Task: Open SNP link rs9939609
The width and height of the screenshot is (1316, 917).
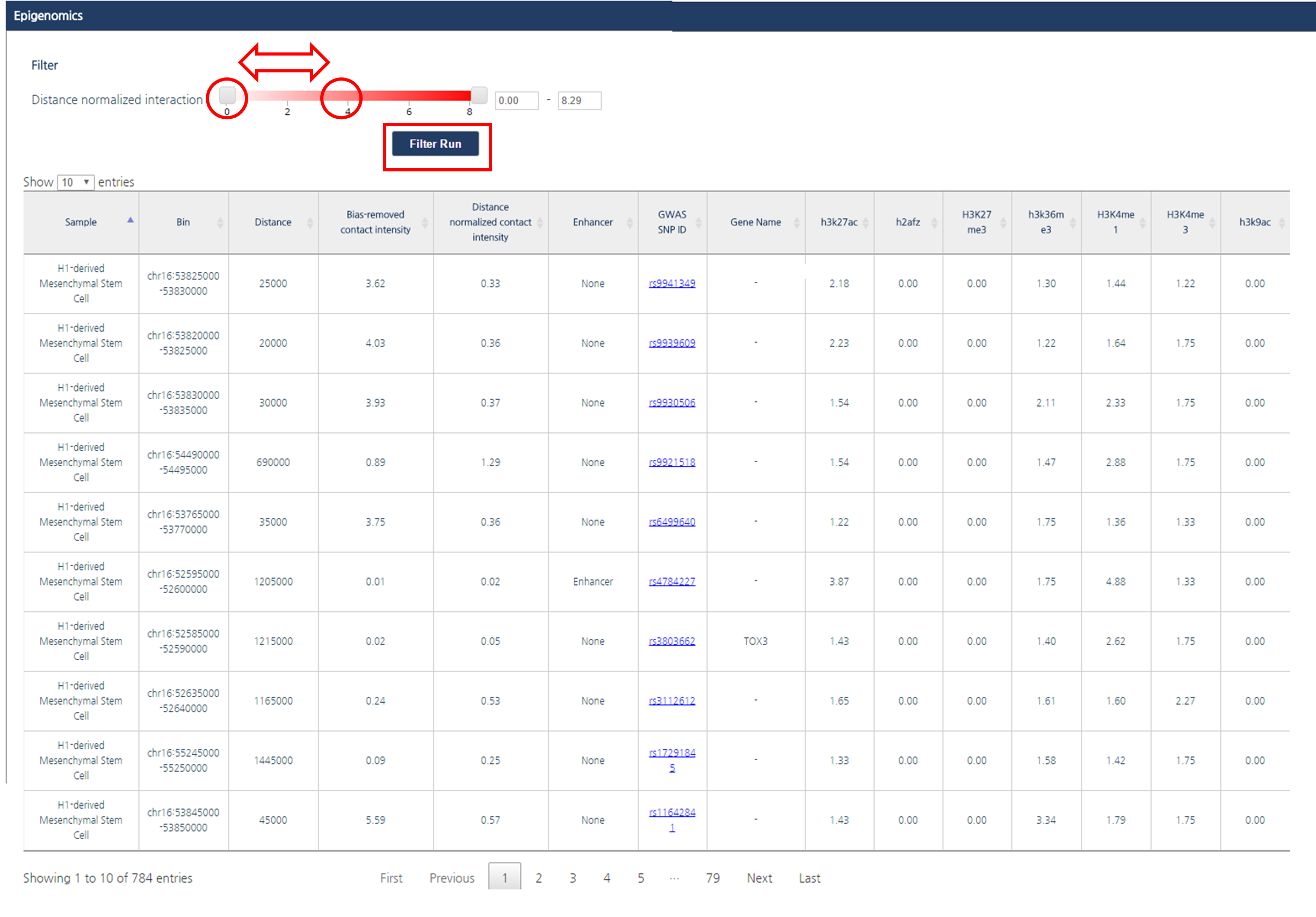Action: (x=673, y=343)
